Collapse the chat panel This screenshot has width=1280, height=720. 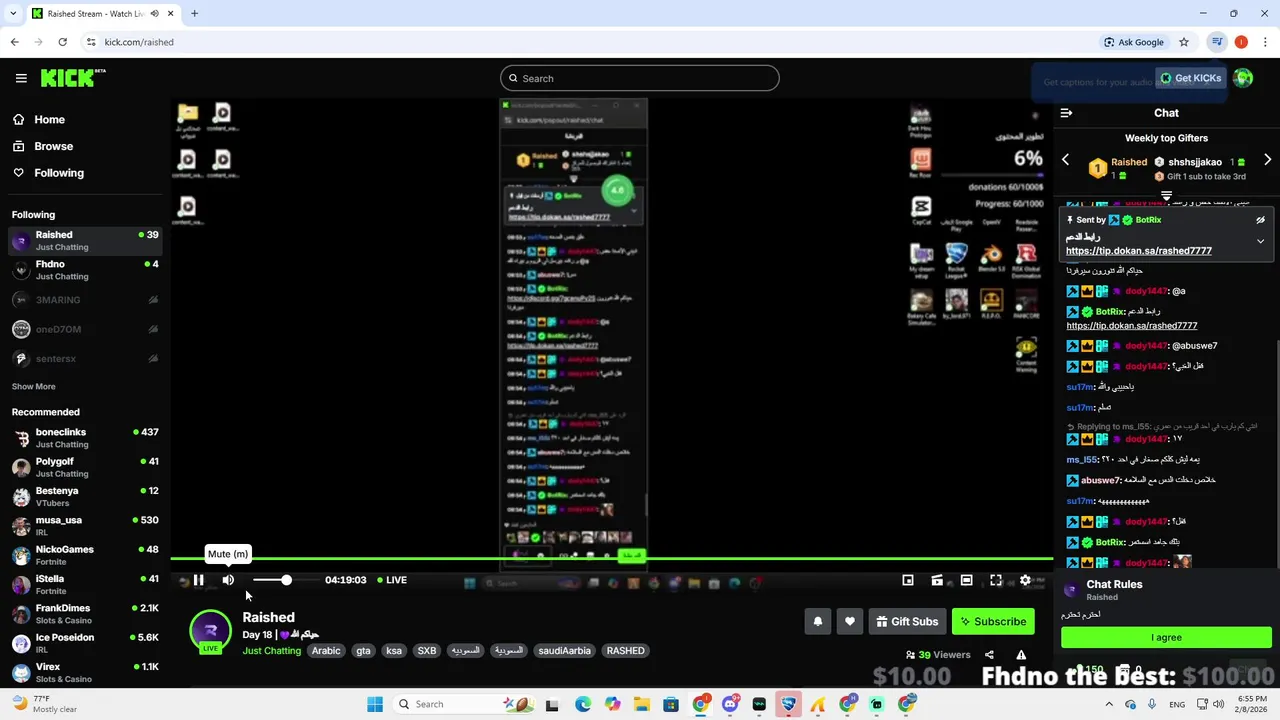click(x=1066, y=113)
